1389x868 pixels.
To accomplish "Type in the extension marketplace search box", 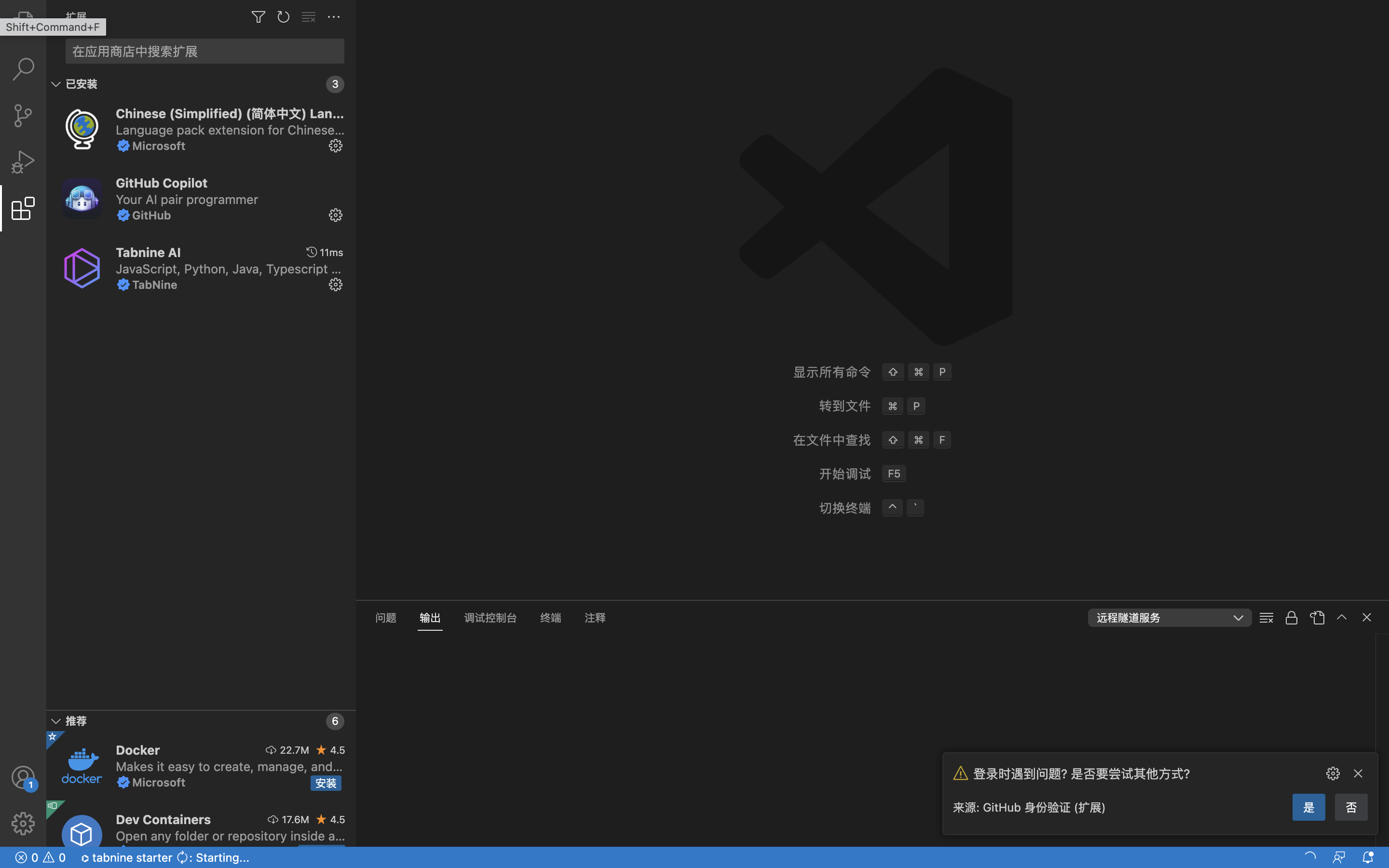I will tap(204, 51).
